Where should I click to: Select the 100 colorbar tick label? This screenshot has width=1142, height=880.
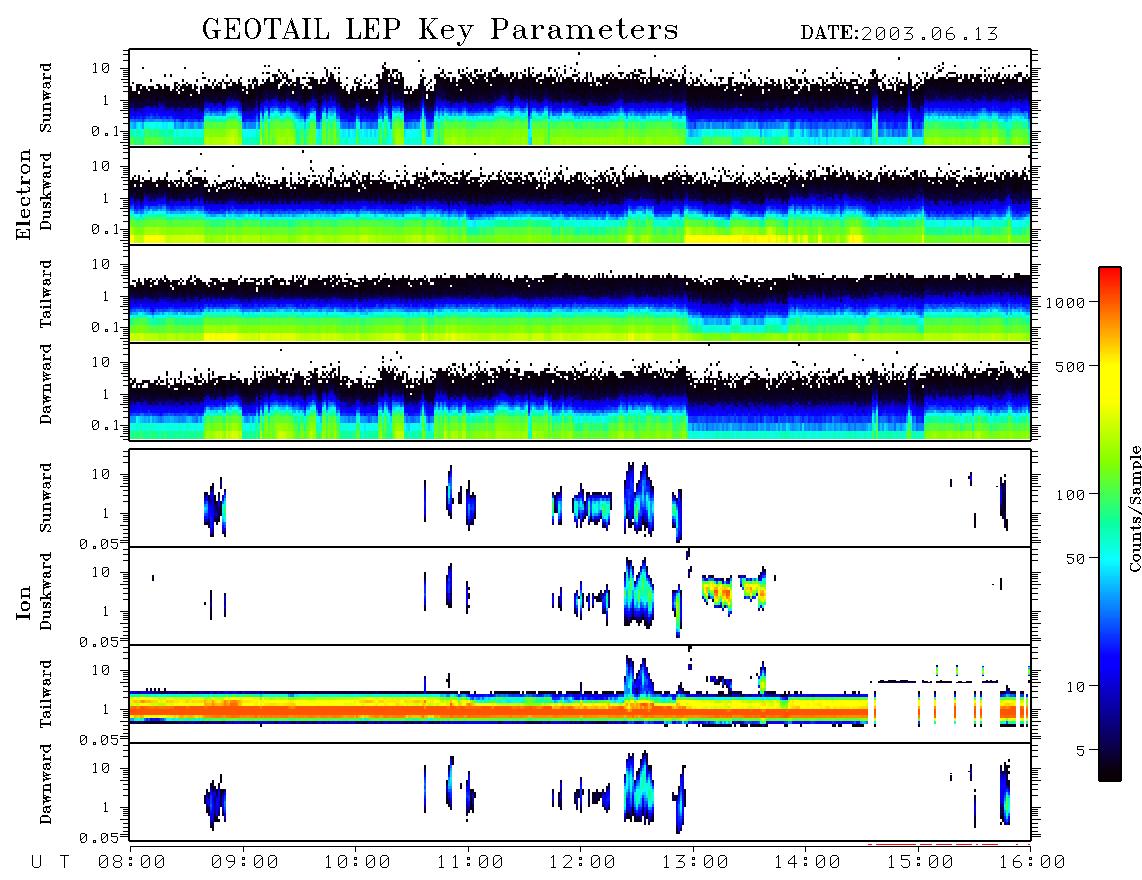[x=1070, y=495]
